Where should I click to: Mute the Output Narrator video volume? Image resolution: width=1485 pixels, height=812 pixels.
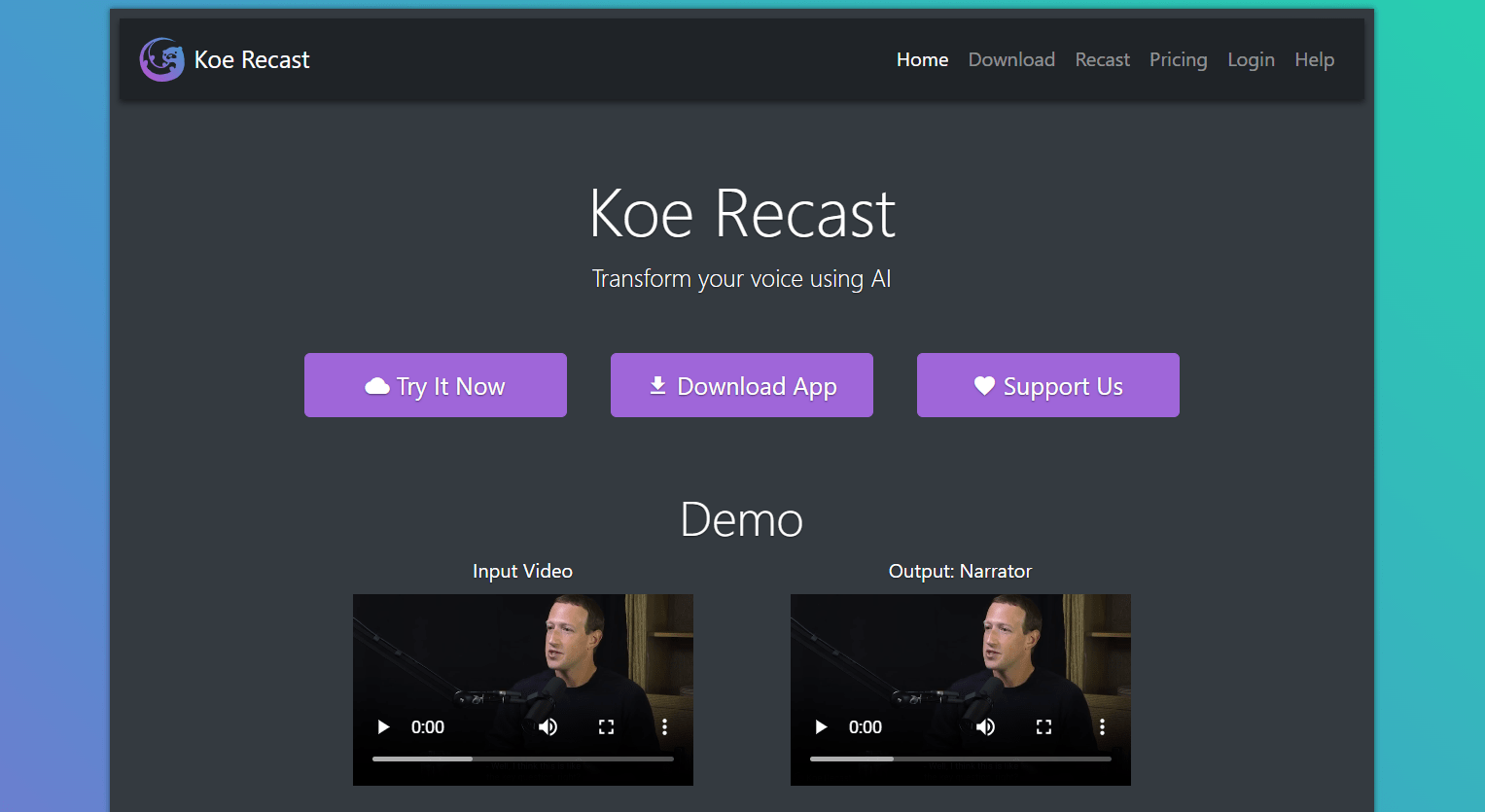point(986,726)
